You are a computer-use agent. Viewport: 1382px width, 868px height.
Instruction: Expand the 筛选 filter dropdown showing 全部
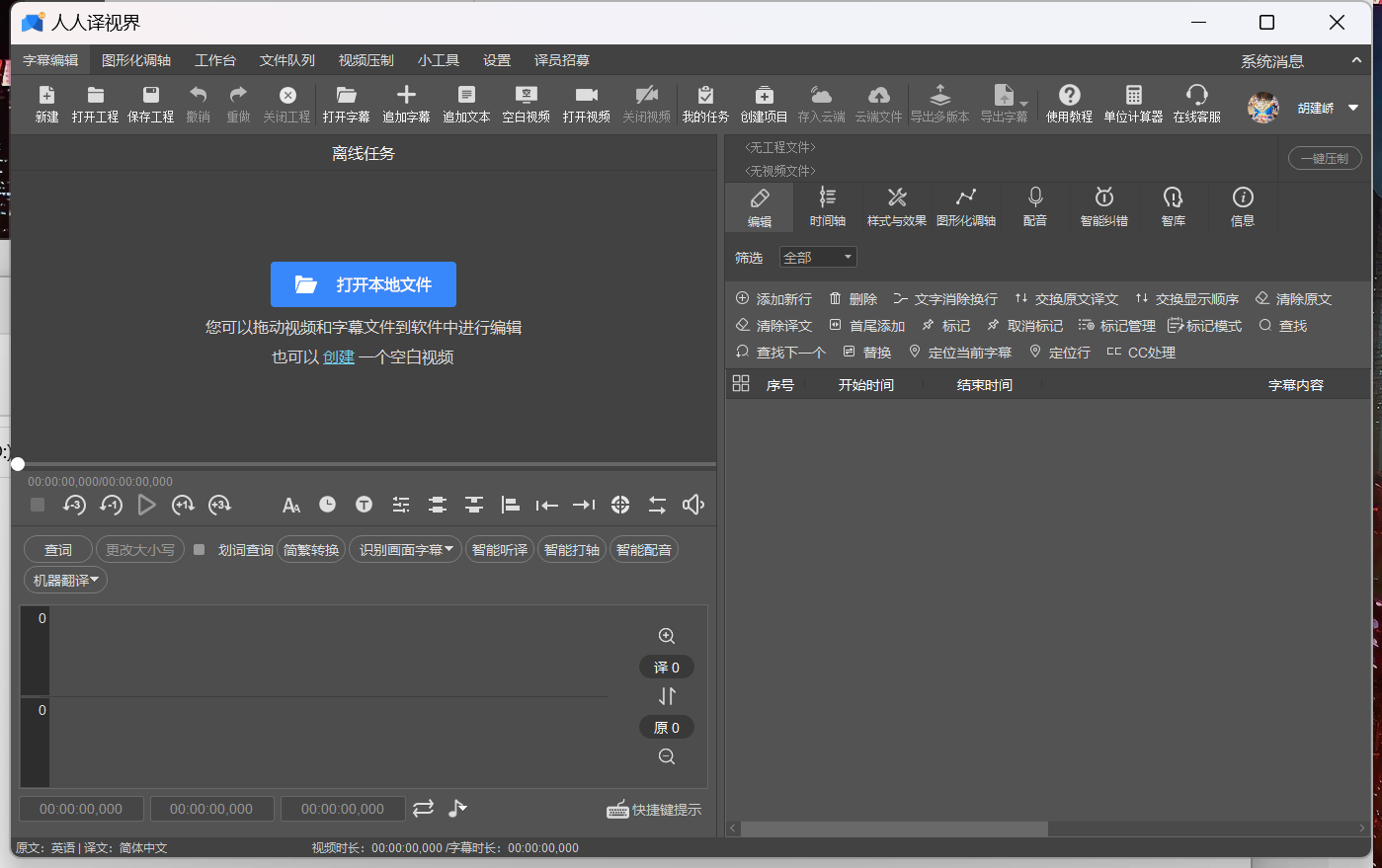coord(818,258)
